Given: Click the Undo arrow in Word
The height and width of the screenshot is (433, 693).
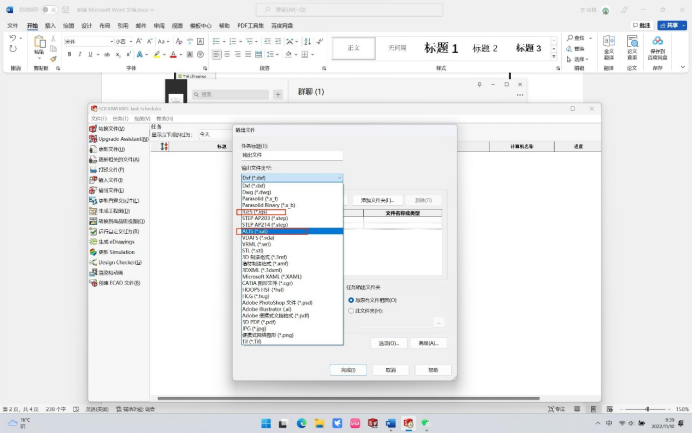Looking at the screenshot, I should click(x=13, y=38).
